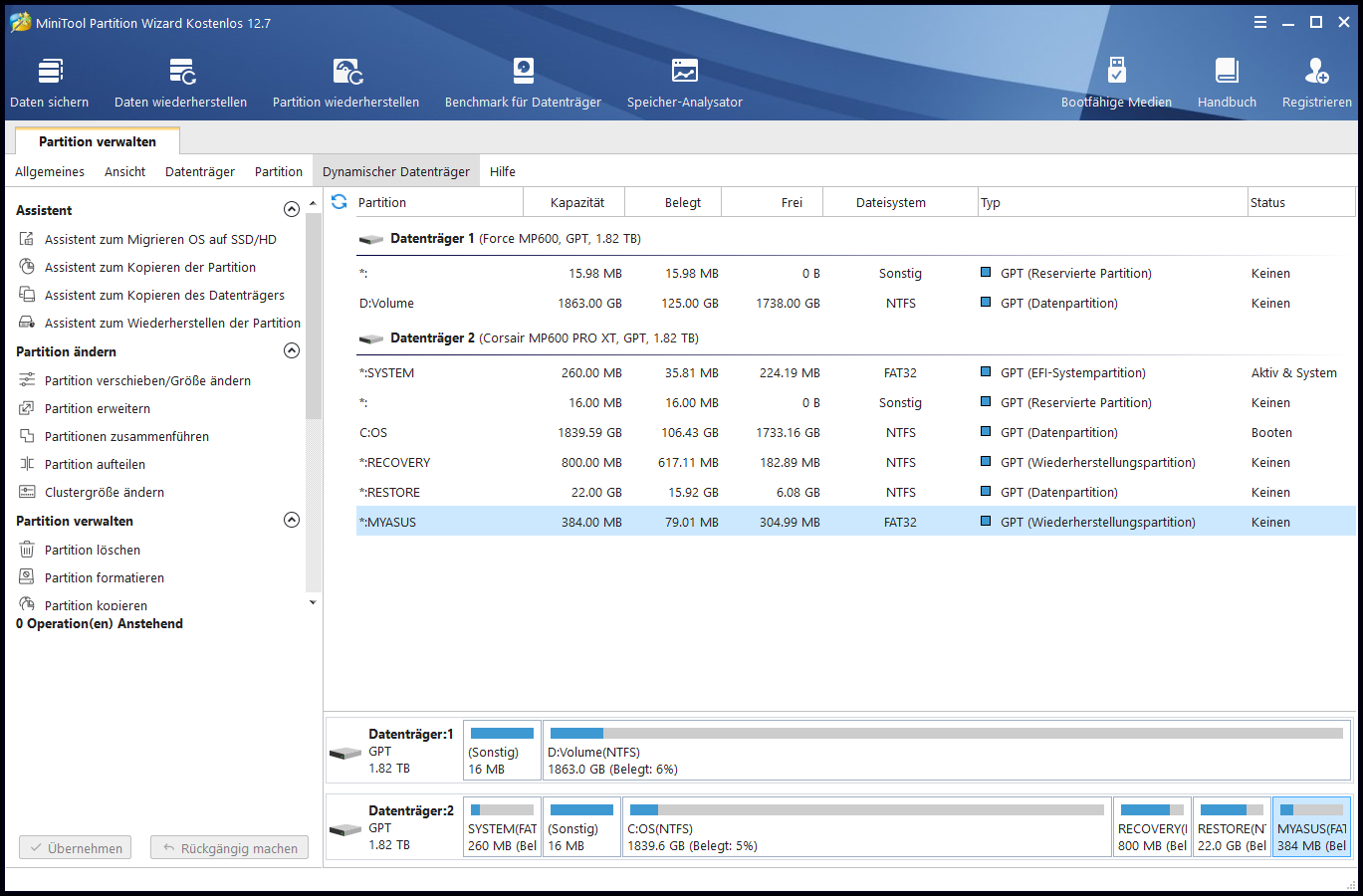1363x896 pixels.
Task: Refresh the partition list
Action: (x=339, y=201)
